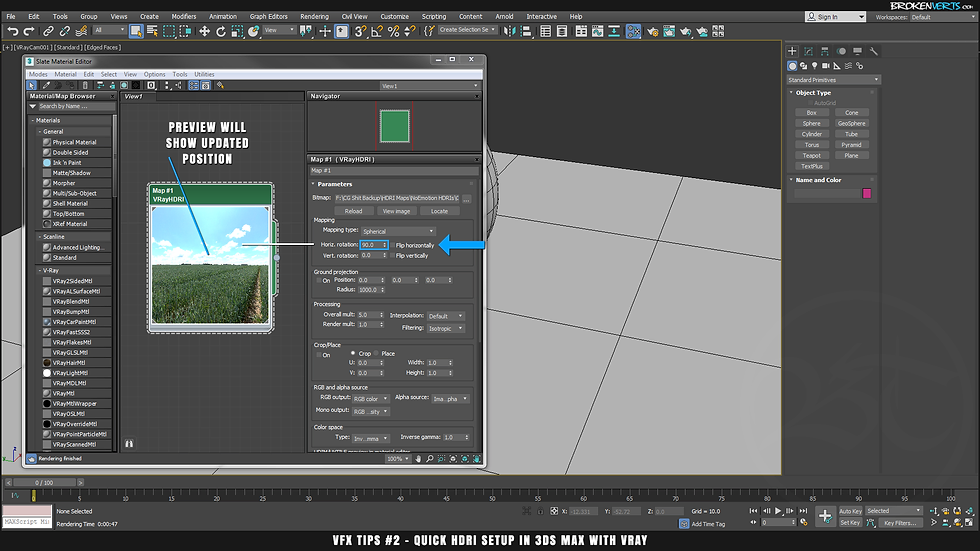
Task: Open Select by Name list tool
Action: click(152, 31)
